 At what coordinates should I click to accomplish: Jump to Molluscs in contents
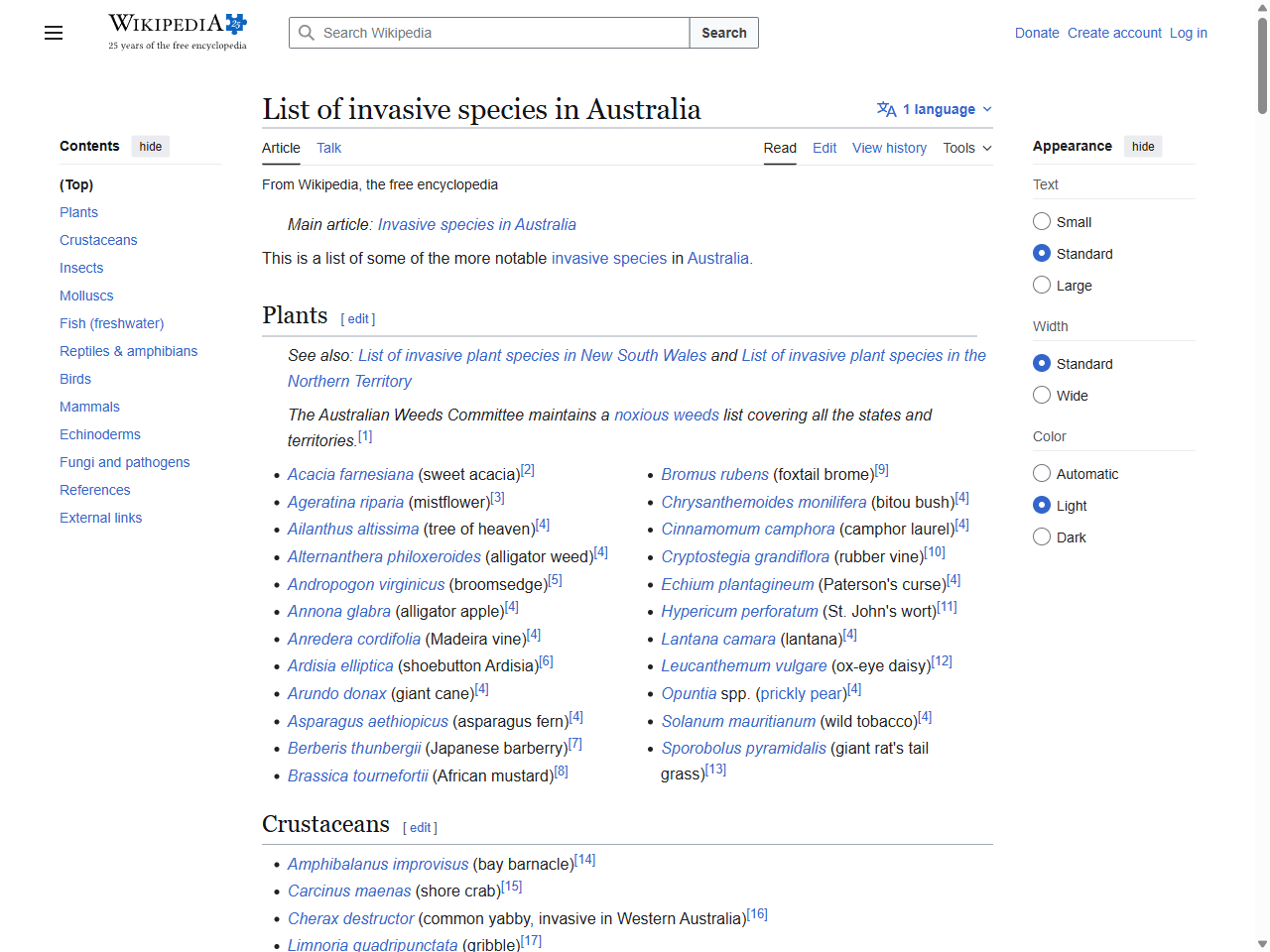click(86, 296)
